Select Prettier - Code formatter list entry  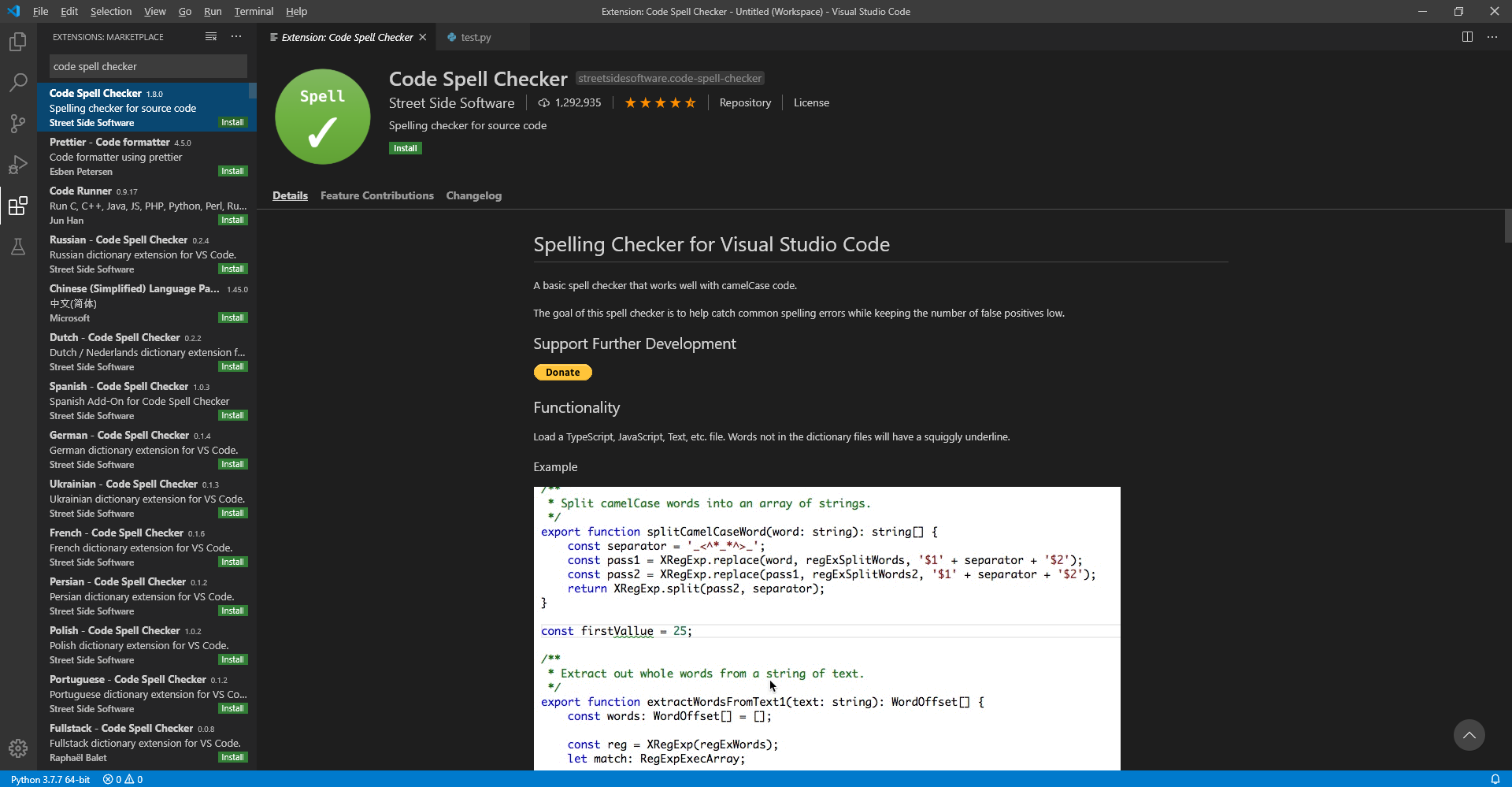click(x=146, y=156)
